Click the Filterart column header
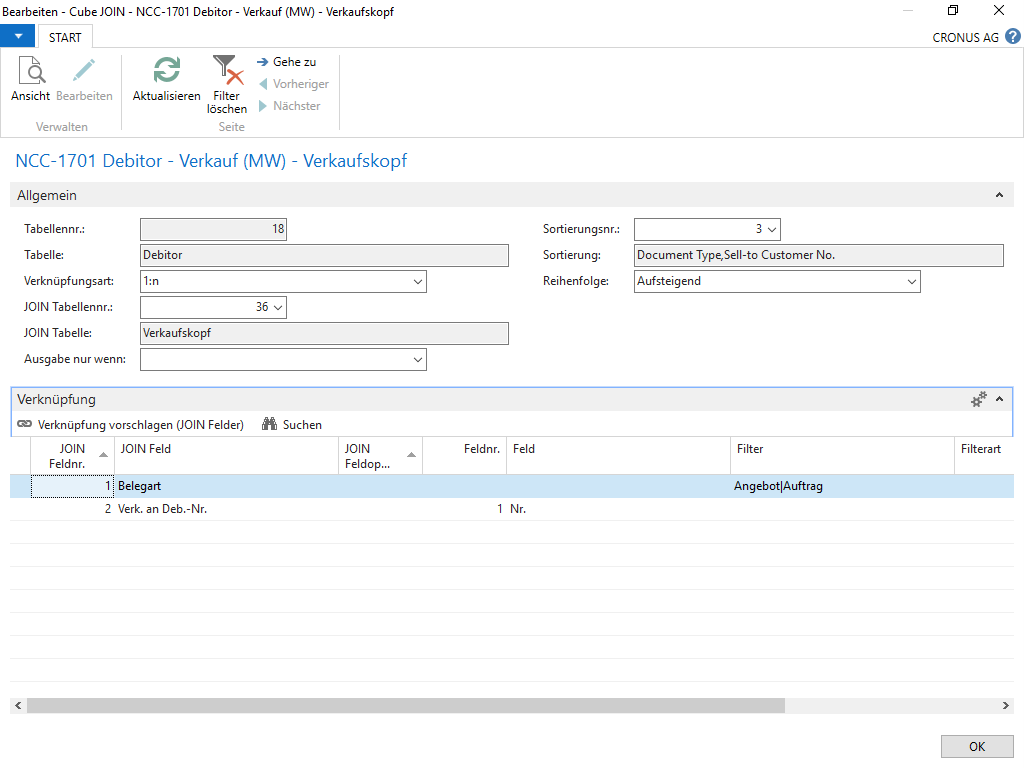Screen dimensions: 1024x768 pos(985,456)
